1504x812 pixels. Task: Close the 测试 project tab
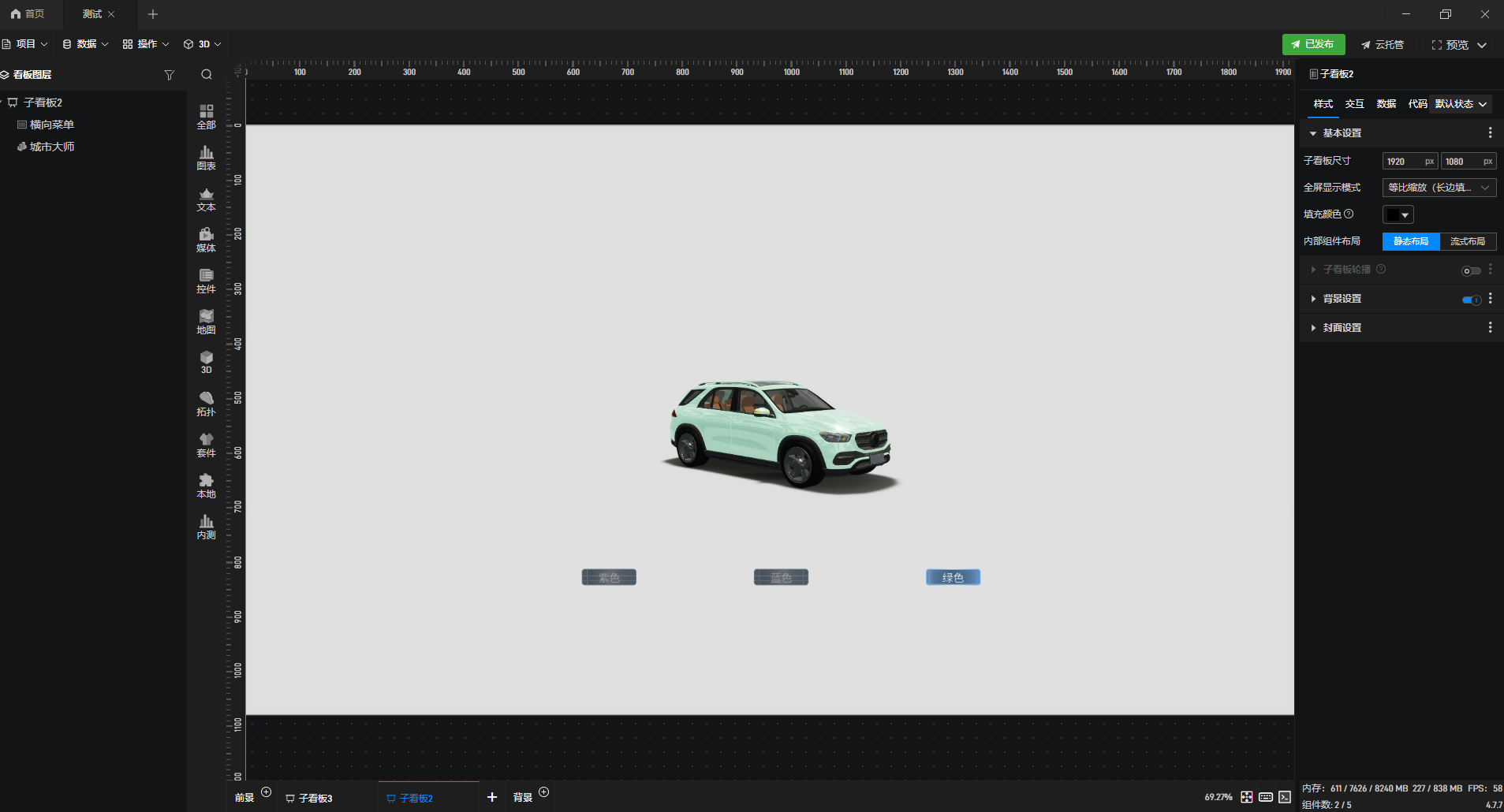tap(111, 14)
